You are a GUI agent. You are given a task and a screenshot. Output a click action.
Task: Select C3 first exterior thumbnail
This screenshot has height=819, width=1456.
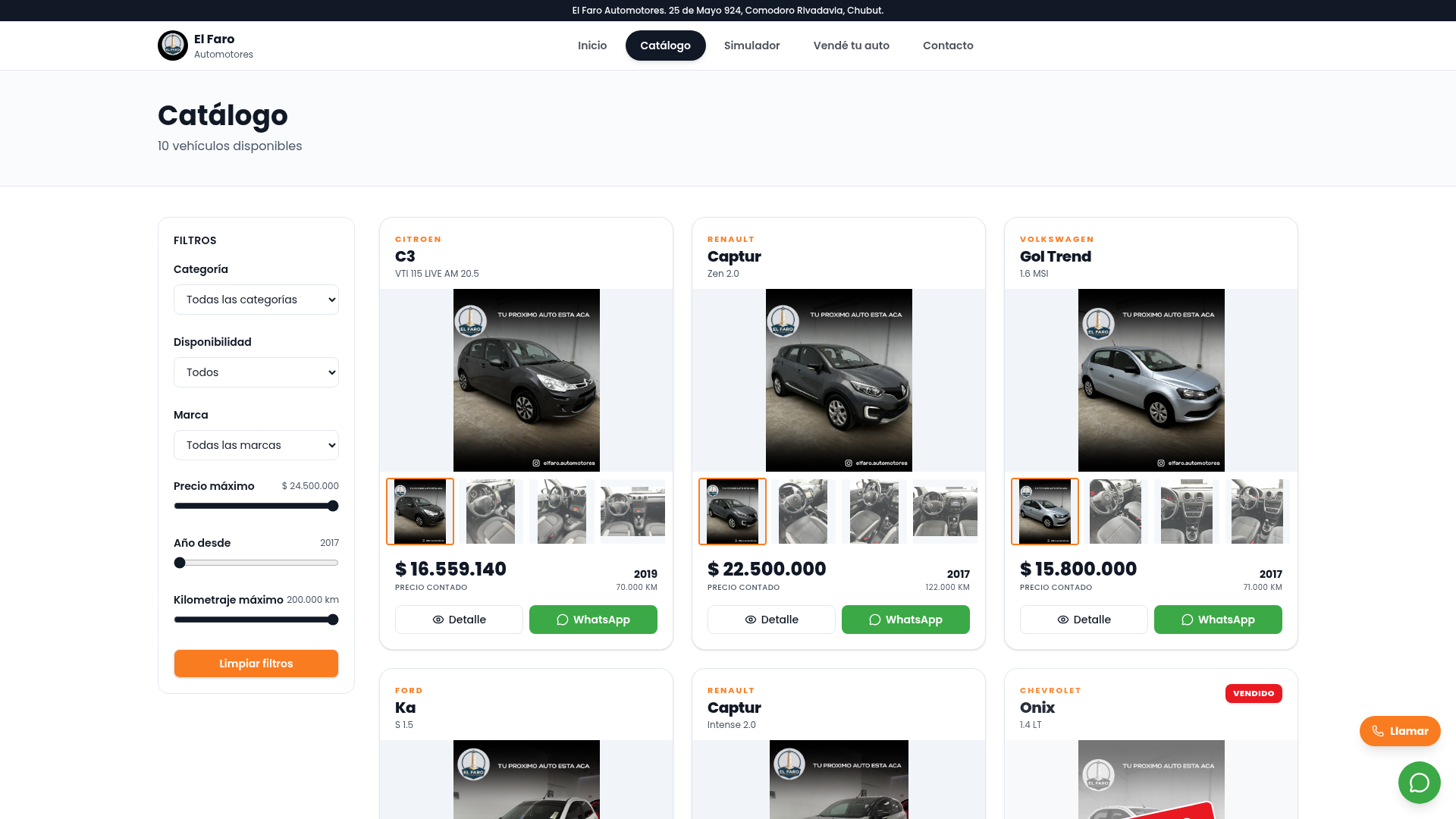(420, 511)
